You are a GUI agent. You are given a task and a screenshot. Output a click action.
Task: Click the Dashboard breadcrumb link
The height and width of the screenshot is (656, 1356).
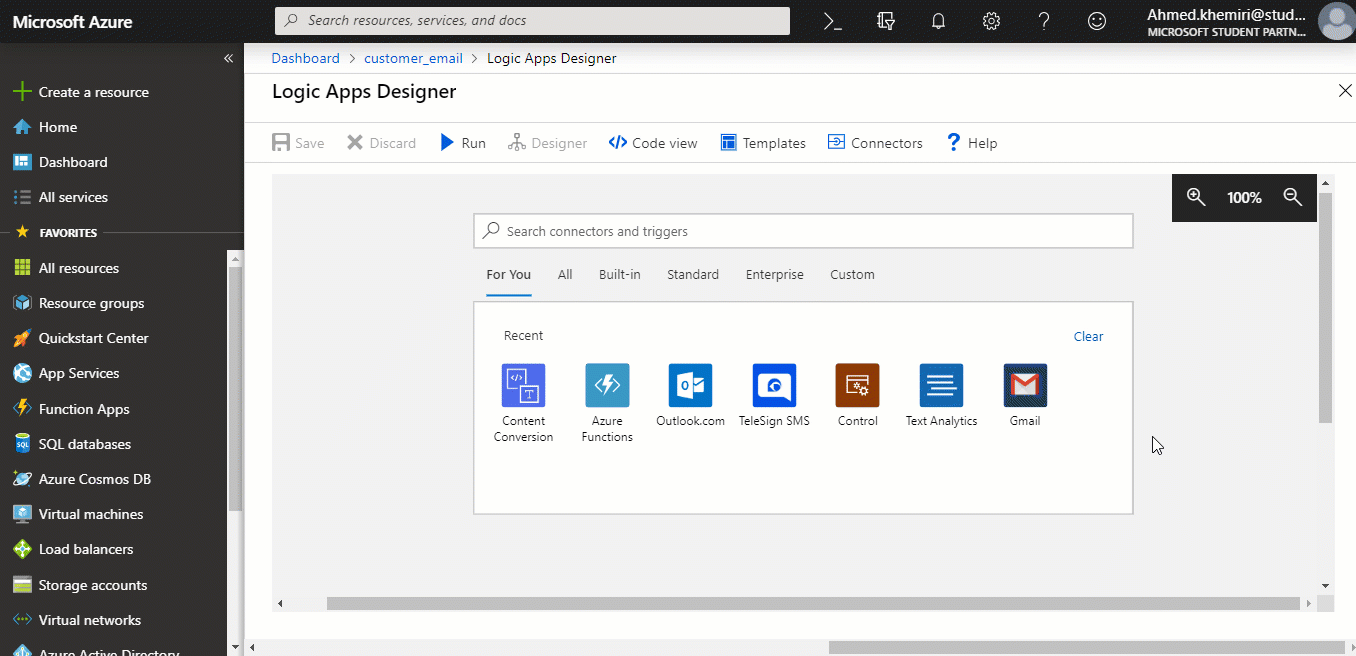(305, 58)
